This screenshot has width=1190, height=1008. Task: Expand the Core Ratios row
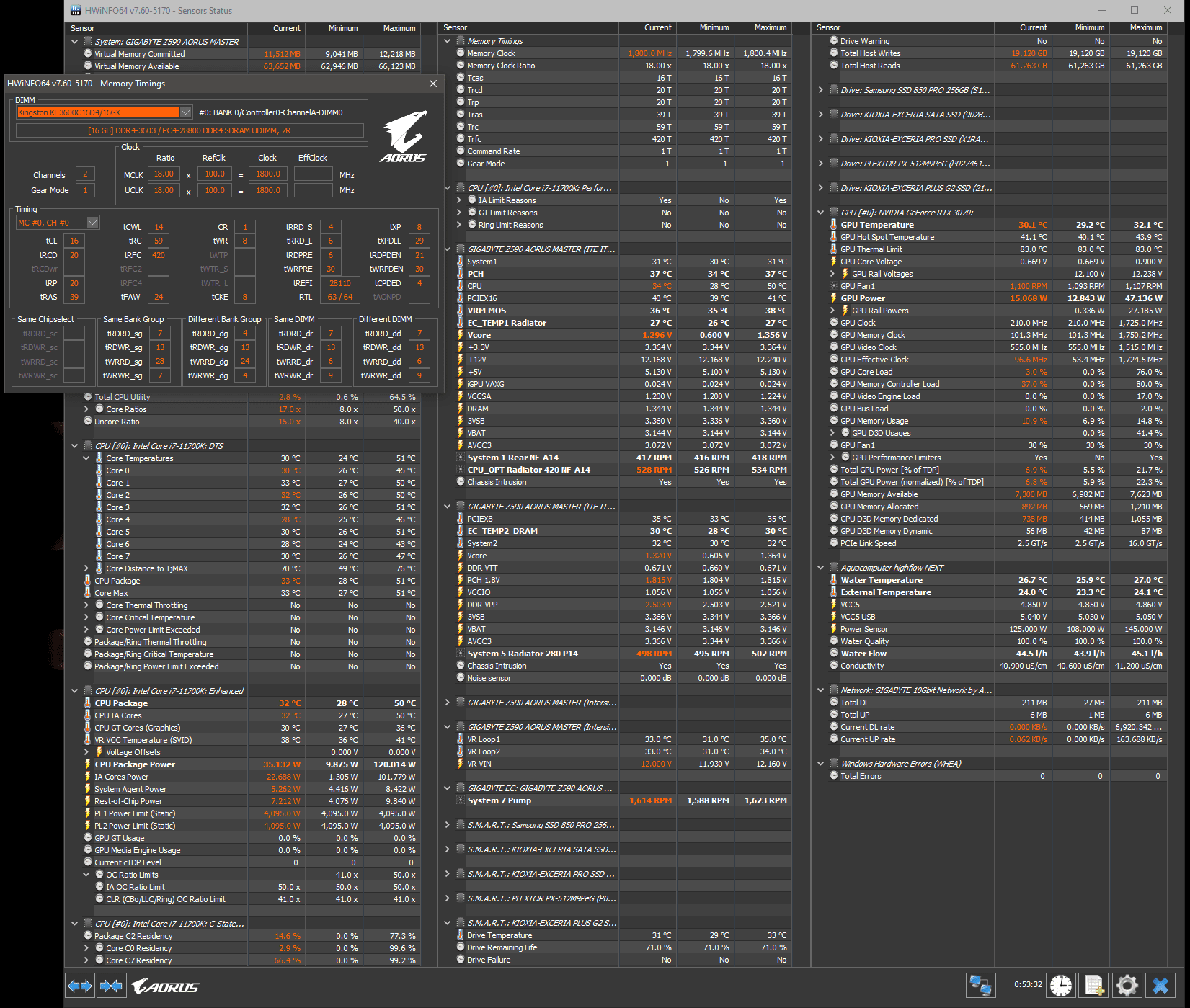(x=86, y=409)
